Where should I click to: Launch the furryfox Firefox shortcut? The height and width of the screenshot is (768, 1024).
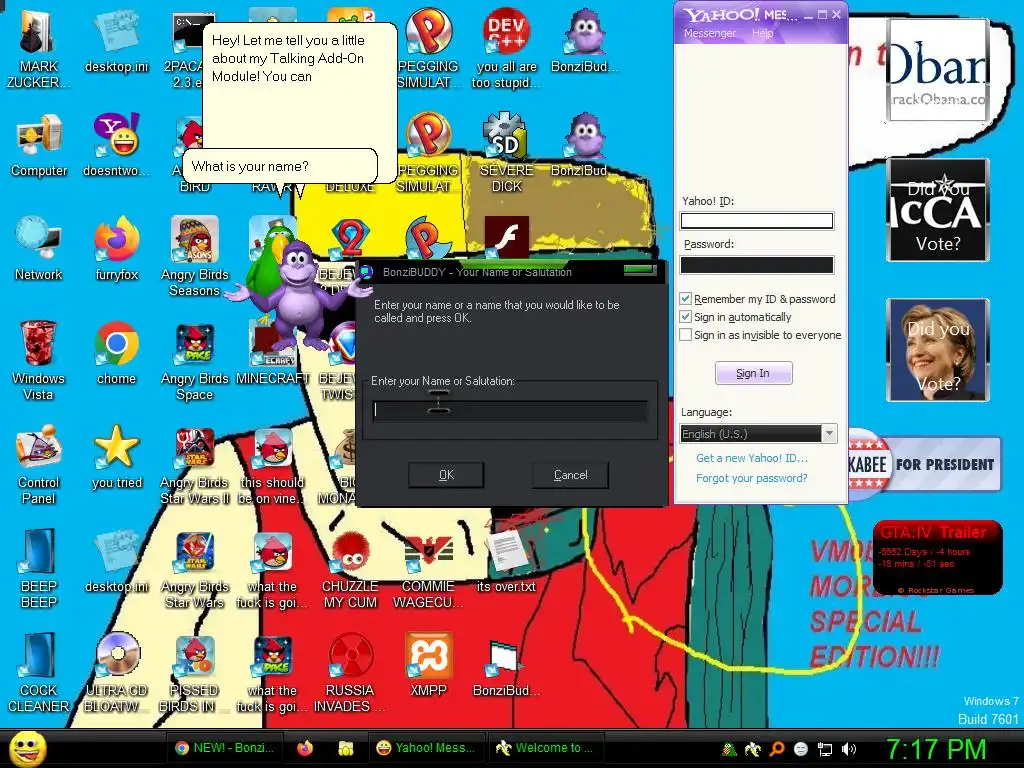pyautogui.click(x=116, y=250)
